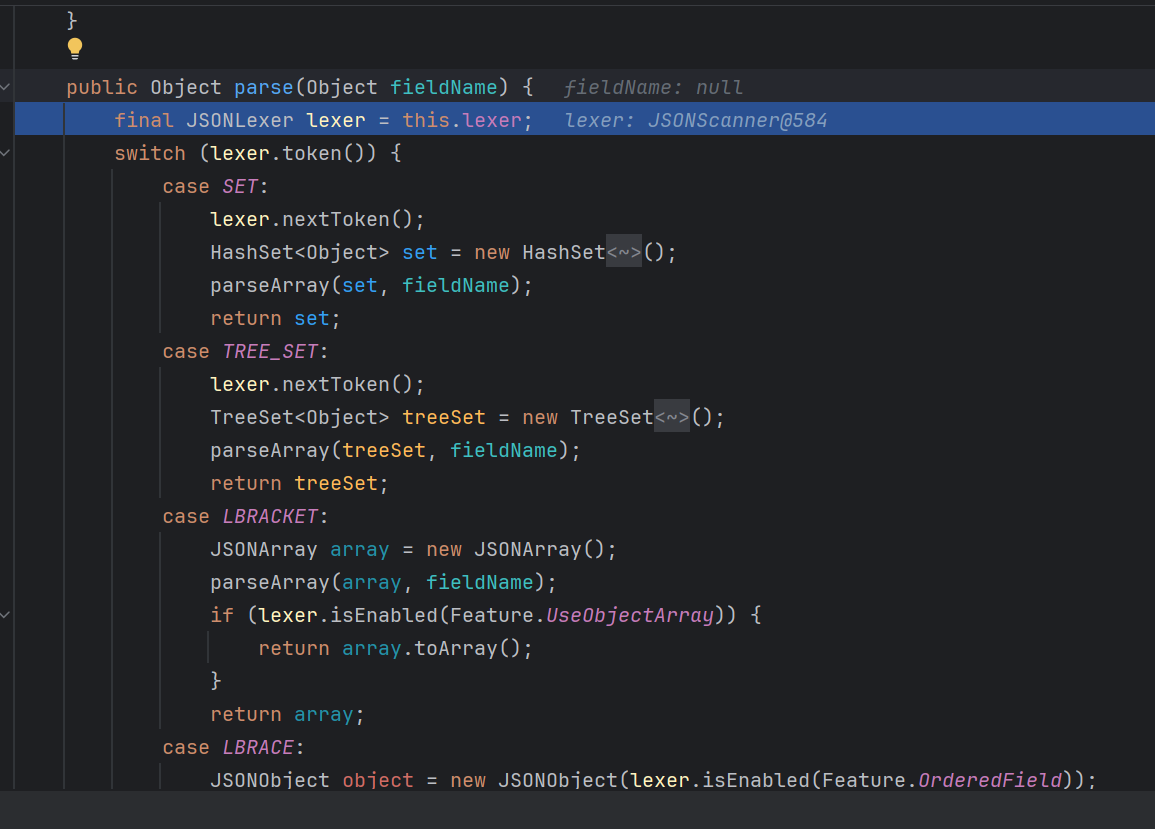Place cursor on 'return treeSet' line
This screenshot has height=829, width=1155.
(x=299, y=484)
